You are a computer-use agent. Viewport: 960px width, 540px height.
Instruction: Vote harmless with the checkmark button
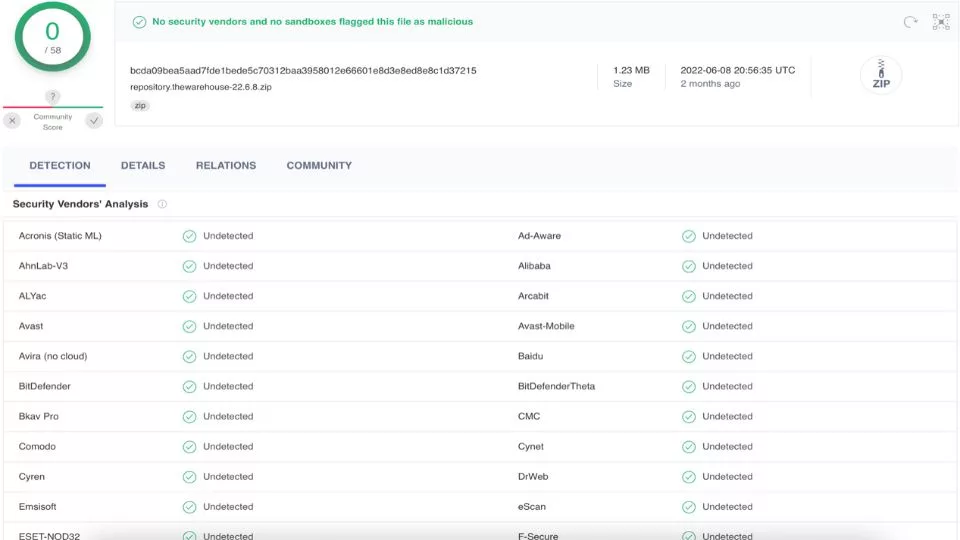pos(94,121)
